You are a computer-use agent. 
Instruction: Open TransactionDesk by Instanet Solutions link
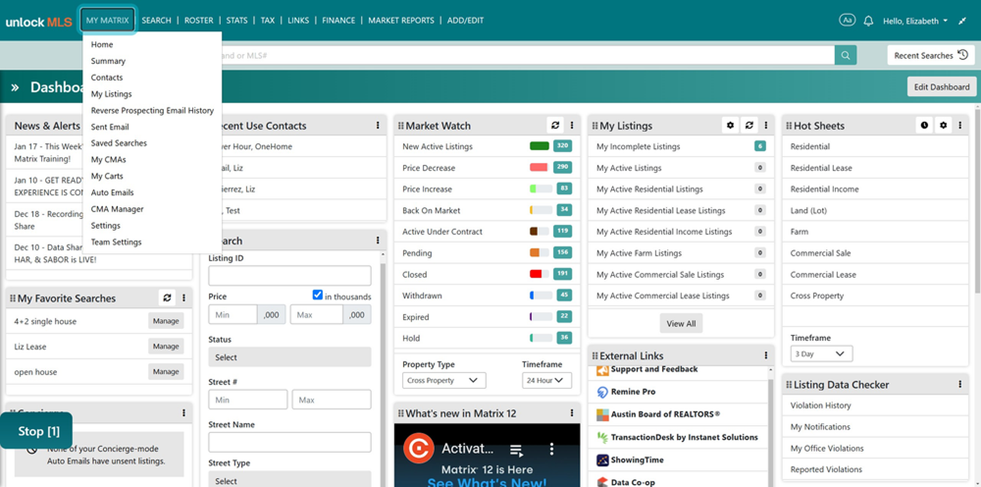click(x=684, y=438)
